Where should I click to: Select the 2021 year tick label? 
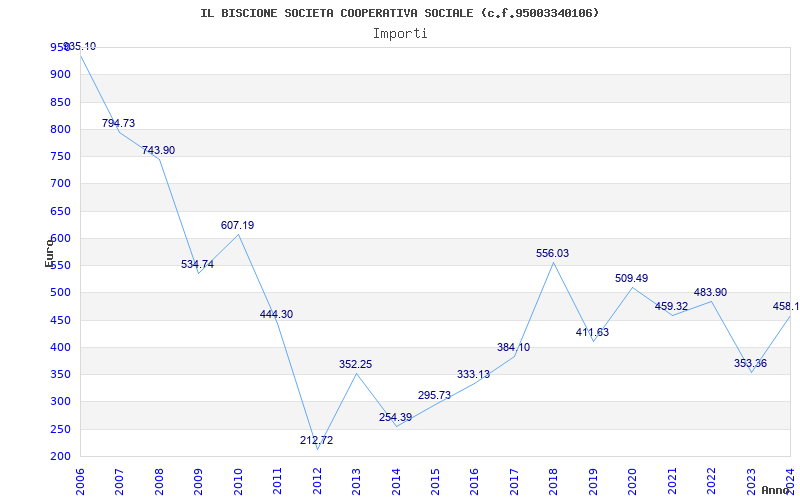(672, 482)
